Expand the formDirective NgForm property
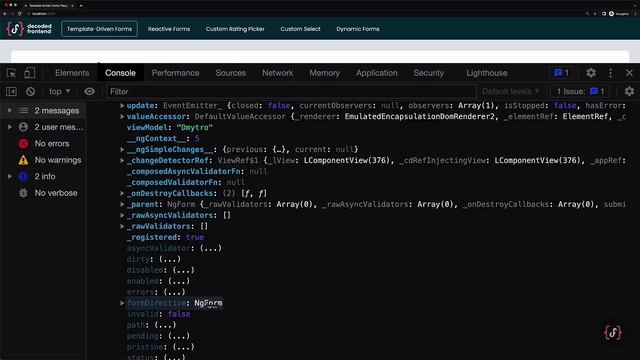Screen dimensions: 640x360 point(122,303)
